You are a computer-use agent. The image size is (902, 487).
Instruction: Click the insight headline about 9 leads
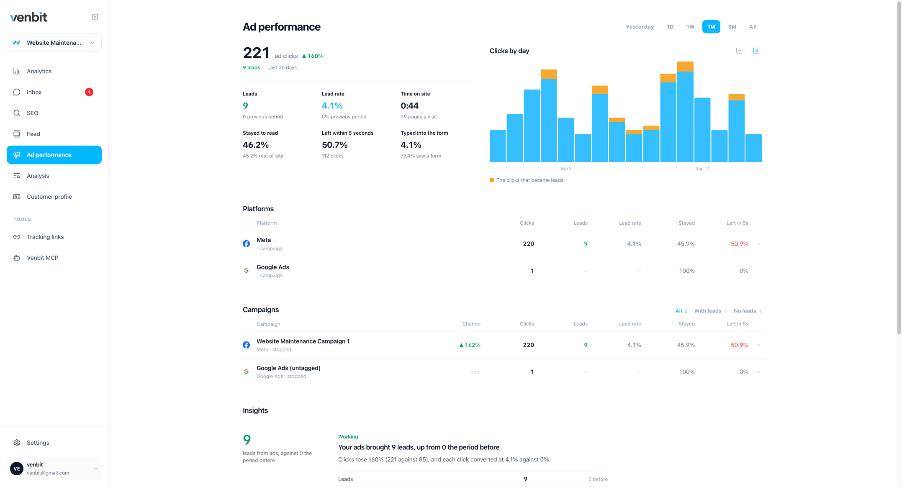[419, 447]
